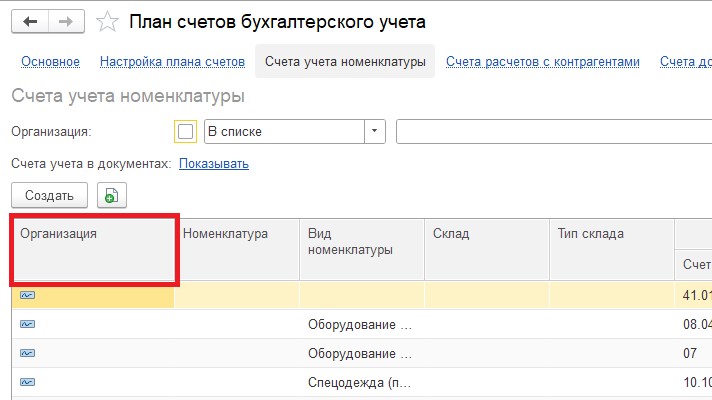Open Счета расчетов с контрагентами tab
Screen dimensions: 712x400
point(543,62)
